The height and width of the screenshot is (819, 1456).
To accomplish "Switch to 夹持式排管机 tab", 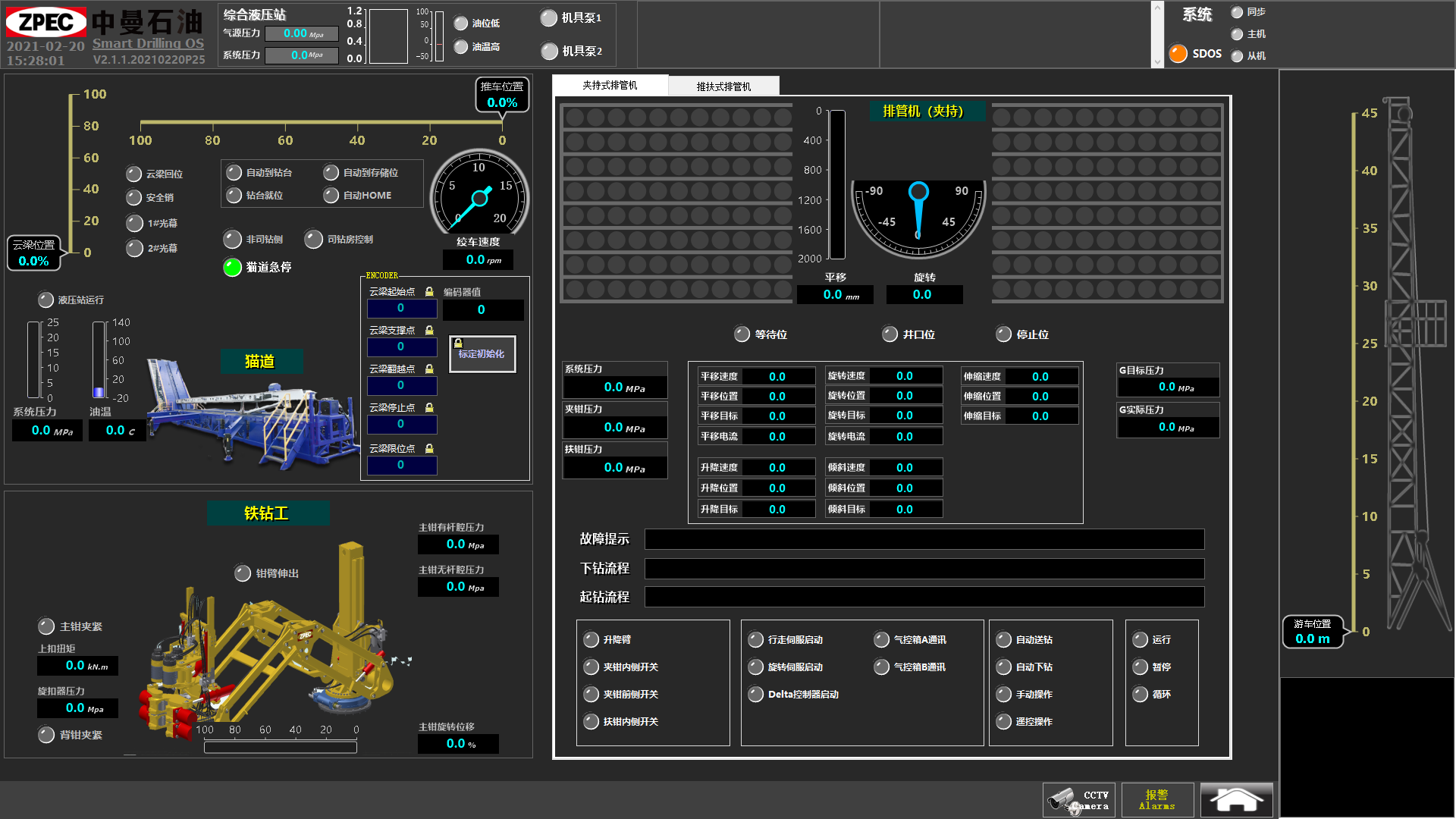I will [610, 86].
